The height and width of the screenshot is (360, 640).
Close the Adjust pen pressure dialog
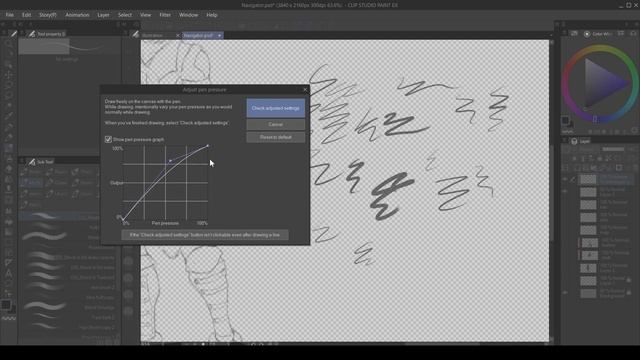[x=305, y=90]
